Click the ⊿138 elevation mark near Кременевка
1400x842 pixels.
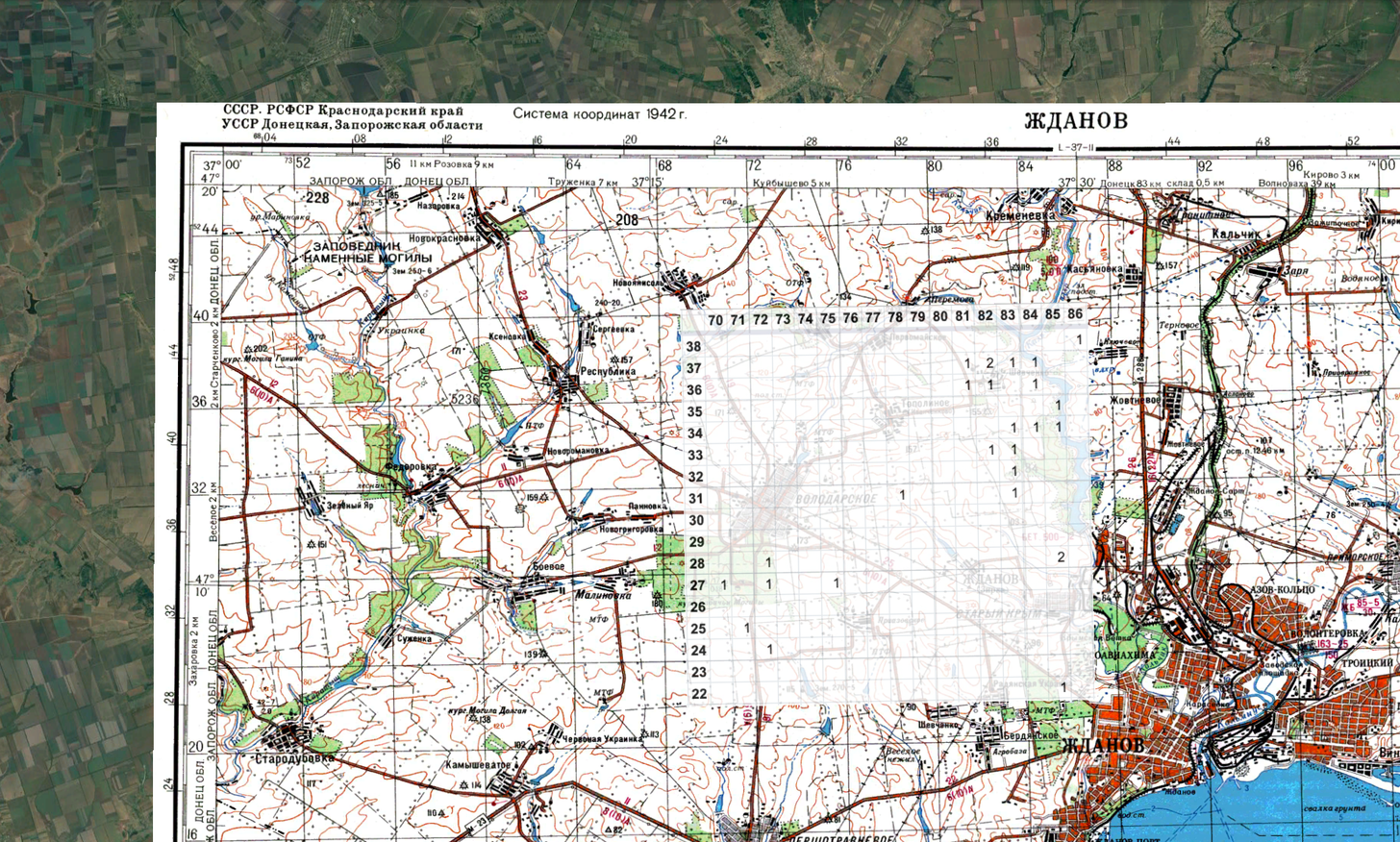pyautogui.click(x=927, y=230)
